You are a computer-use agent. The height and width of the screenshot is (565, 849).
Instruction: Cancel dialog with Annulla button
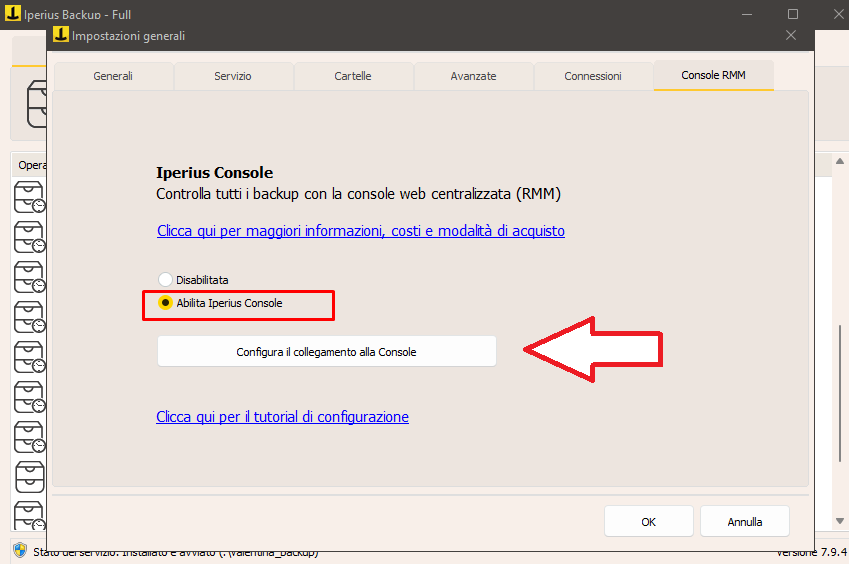tap(744, 522)
